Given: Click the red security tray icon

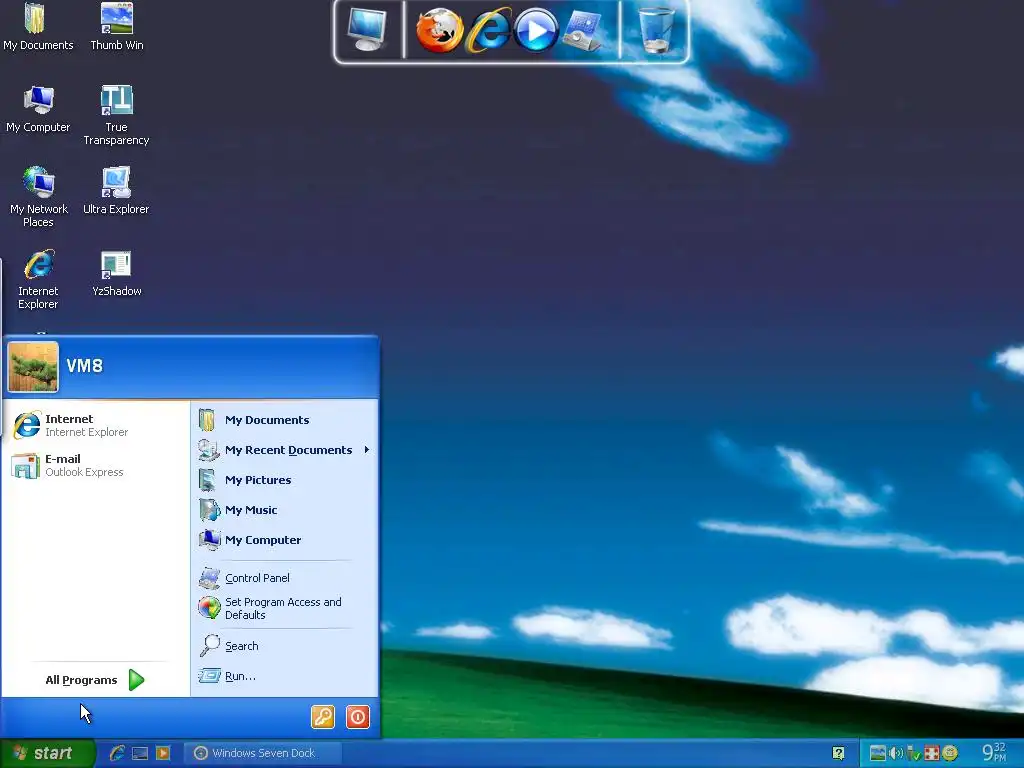Looking at the screenshot, I should click(932, 754).
